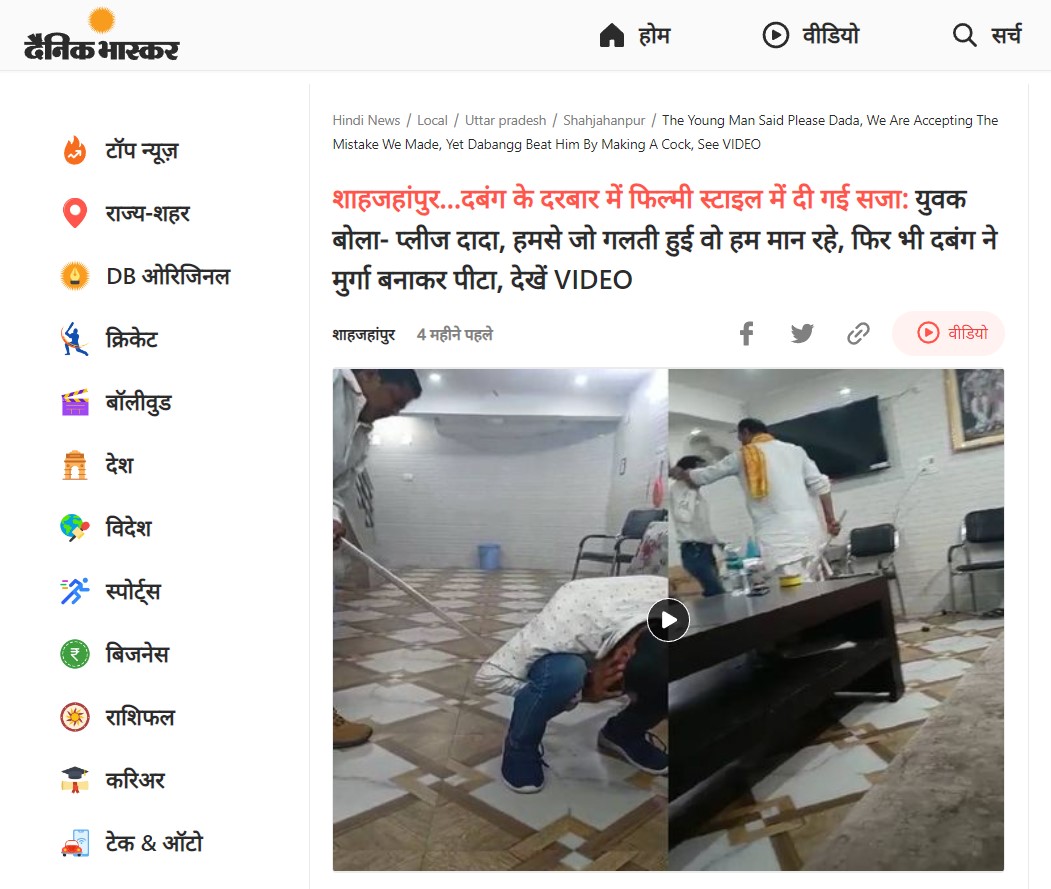Open बिजनेस sidebar section
The height and width of the screenshot is (889, 1051).
pos(137,654)
